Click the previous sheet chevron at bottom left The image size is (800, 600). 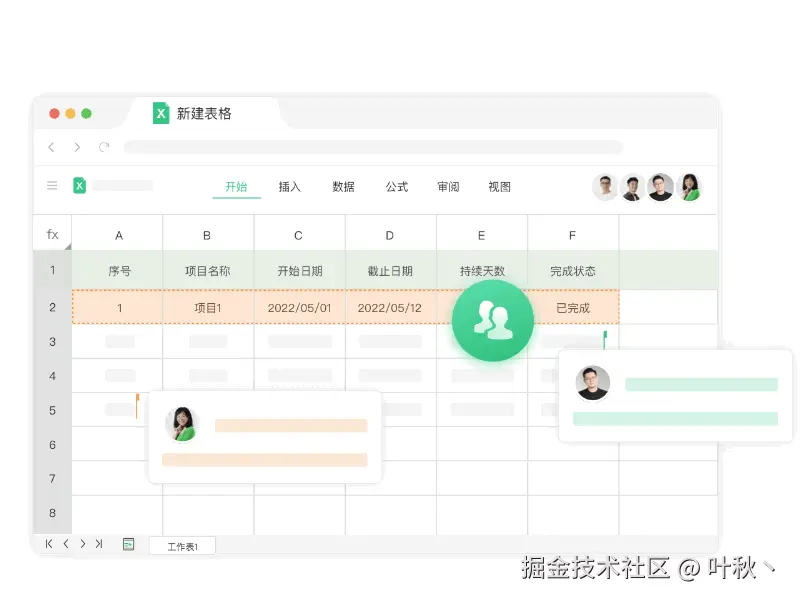[65, 545]
